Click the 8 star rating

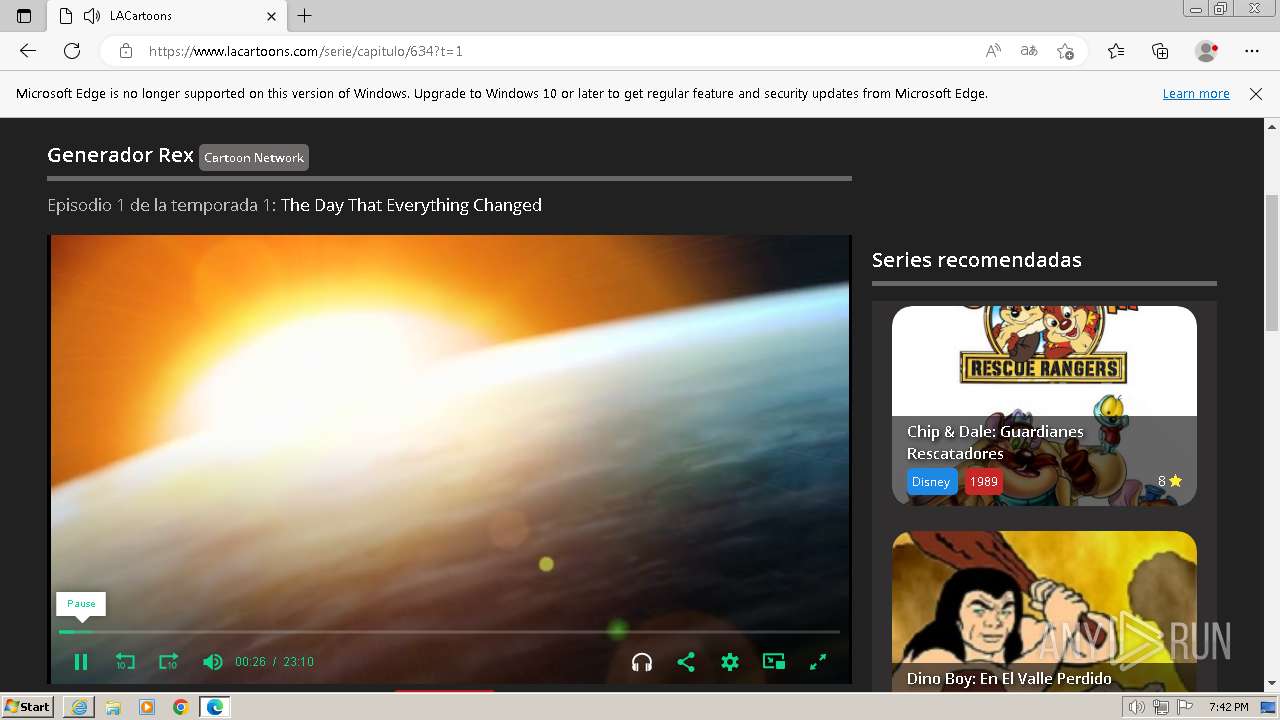(x=1170, y=481)
